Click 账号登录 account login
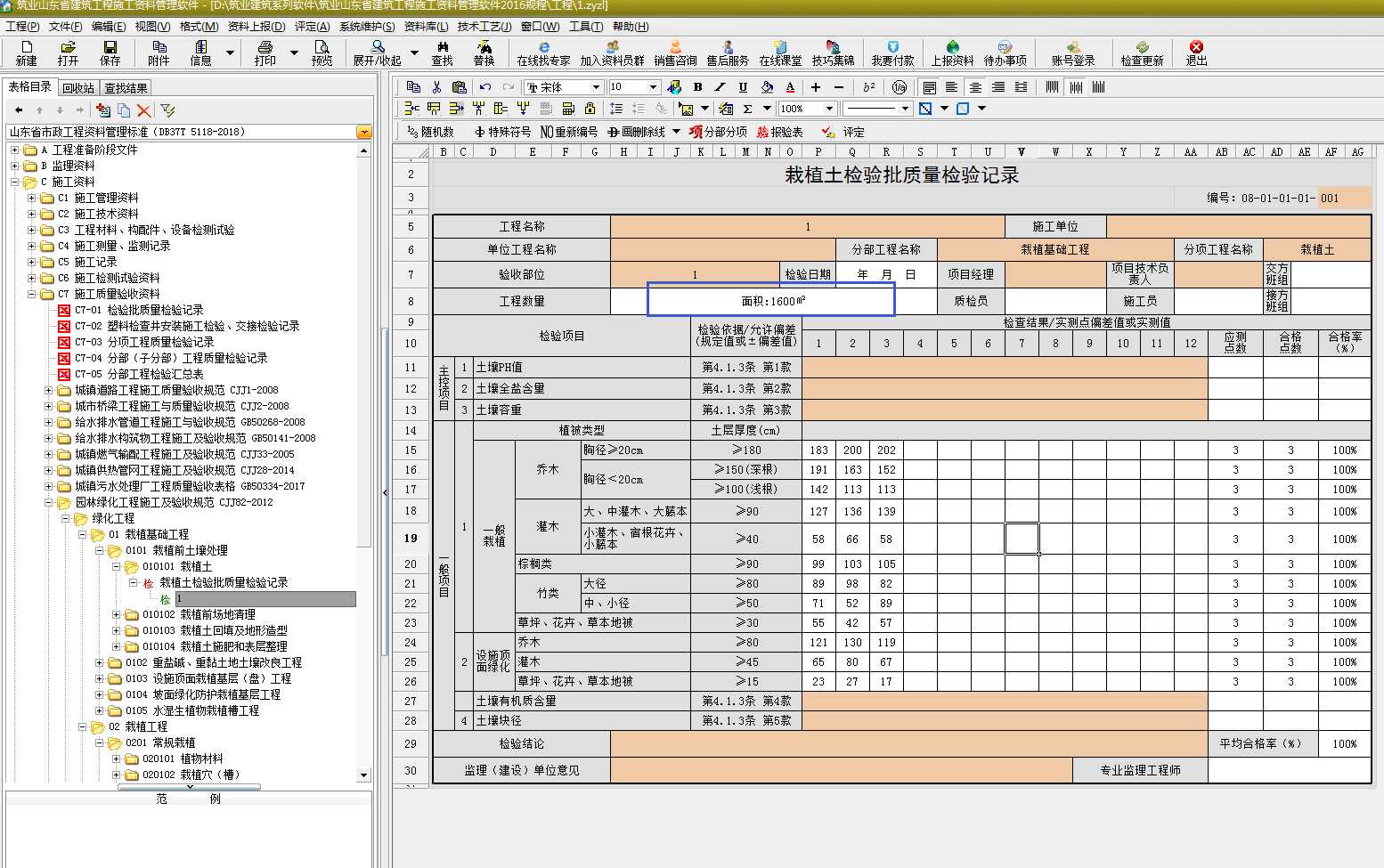Screen dimensions: 1384x868 coord(1073,53)
